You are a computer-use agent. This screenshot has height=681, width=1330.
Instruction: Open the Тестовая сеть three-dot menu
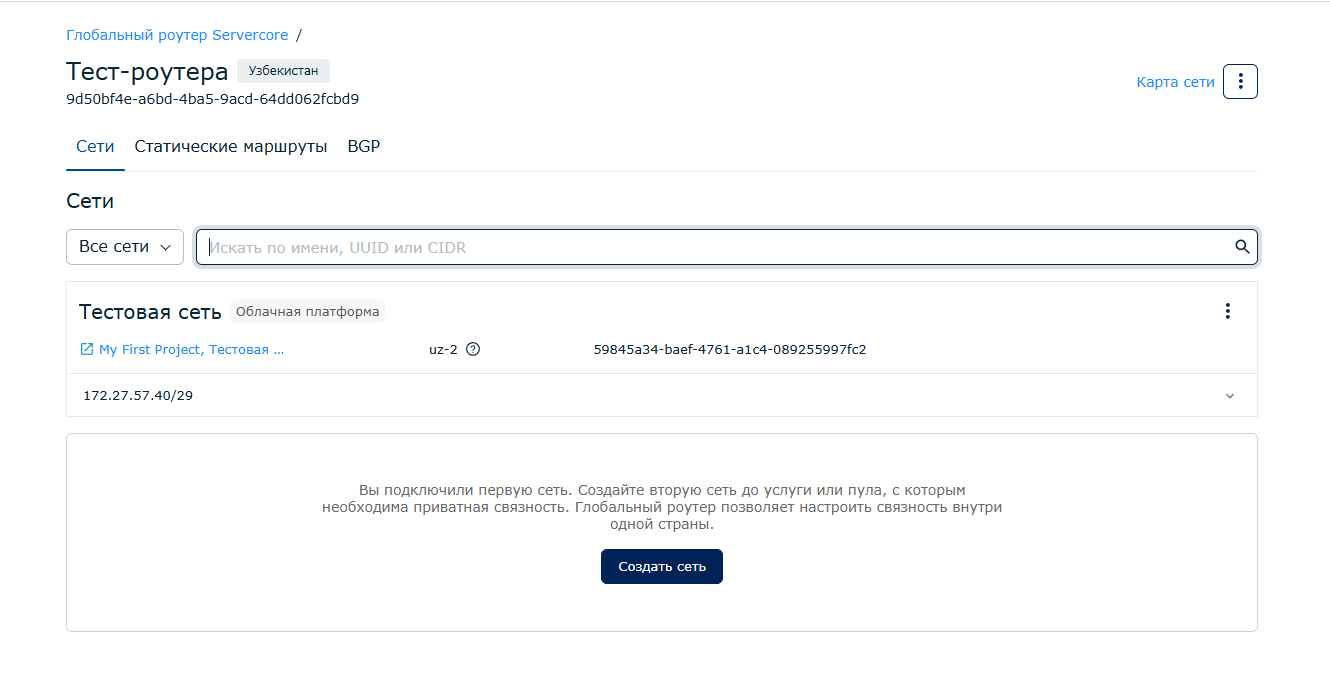tap(1228, 311)
